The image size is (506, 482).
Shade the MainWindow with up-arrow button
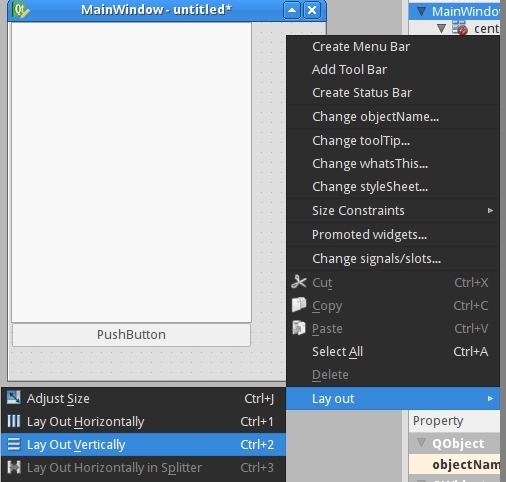[292, 10]
